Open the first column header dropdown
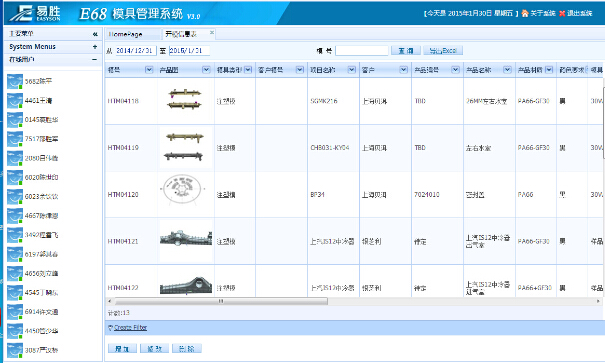605x363 pixels. 149,70
